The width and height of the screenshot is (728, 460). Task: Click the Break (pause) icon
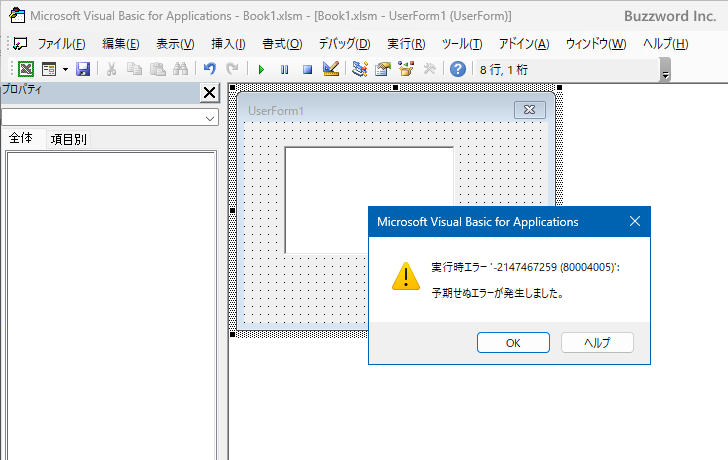[x=284, y=70]
